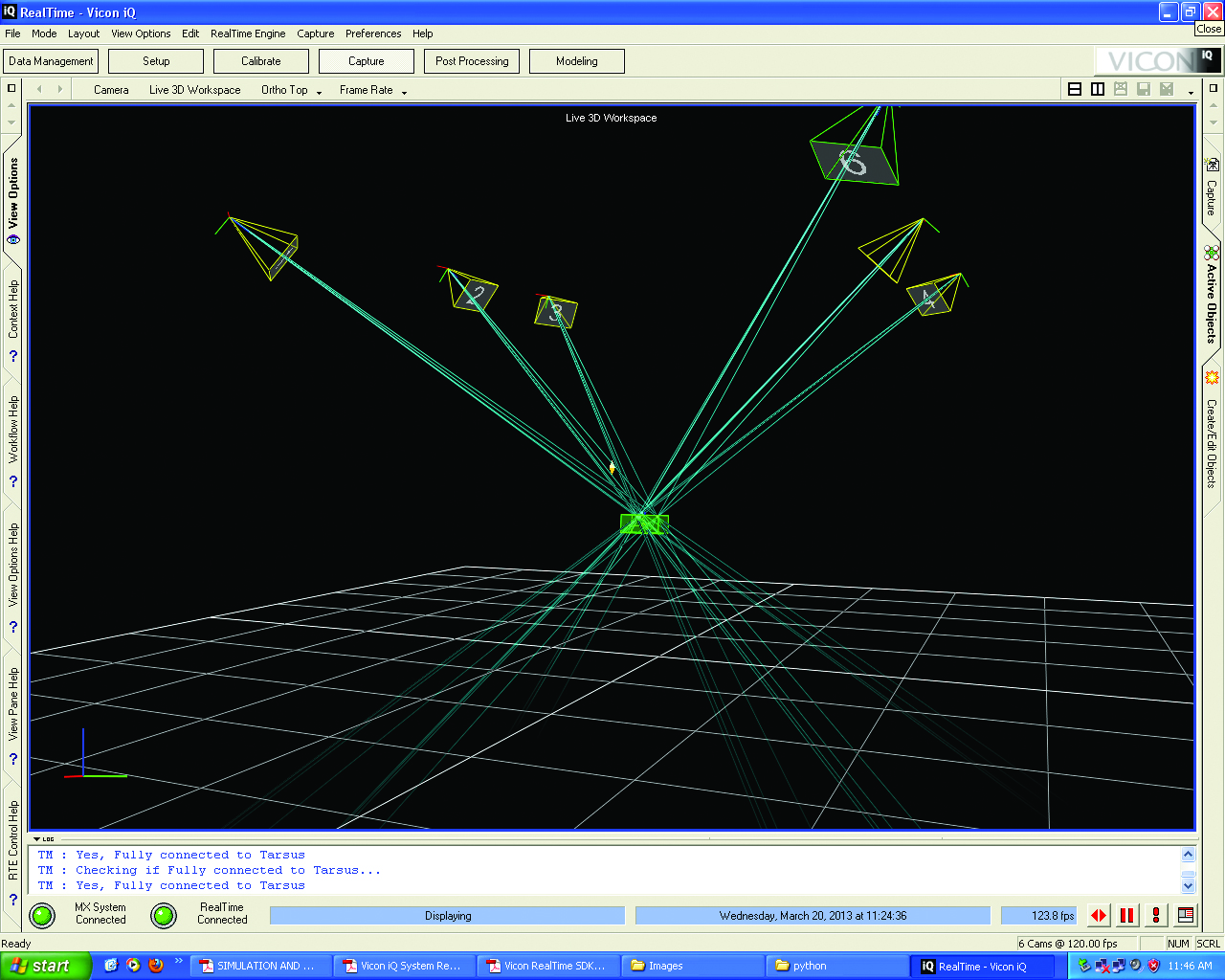Click the red exclamation mark icon
This screenshot has width=1225, height=980.
[1156, 916]
